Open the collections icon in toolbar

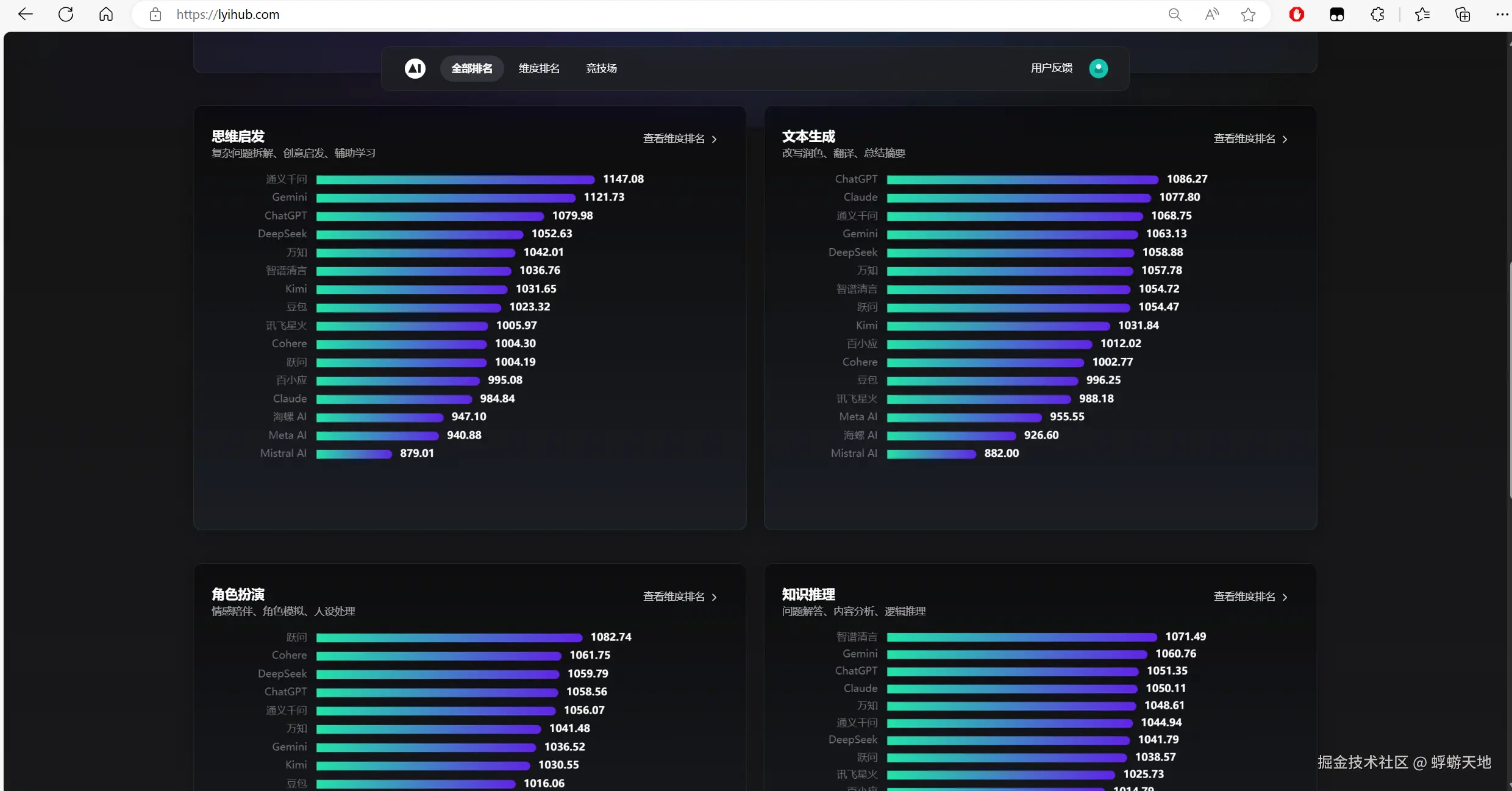tap(1463, 14)
